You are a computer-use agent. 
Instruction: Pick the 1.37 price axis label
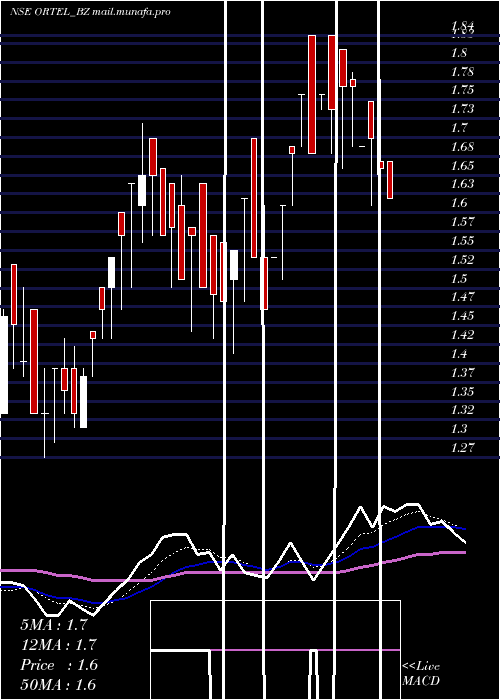point(462,372)
